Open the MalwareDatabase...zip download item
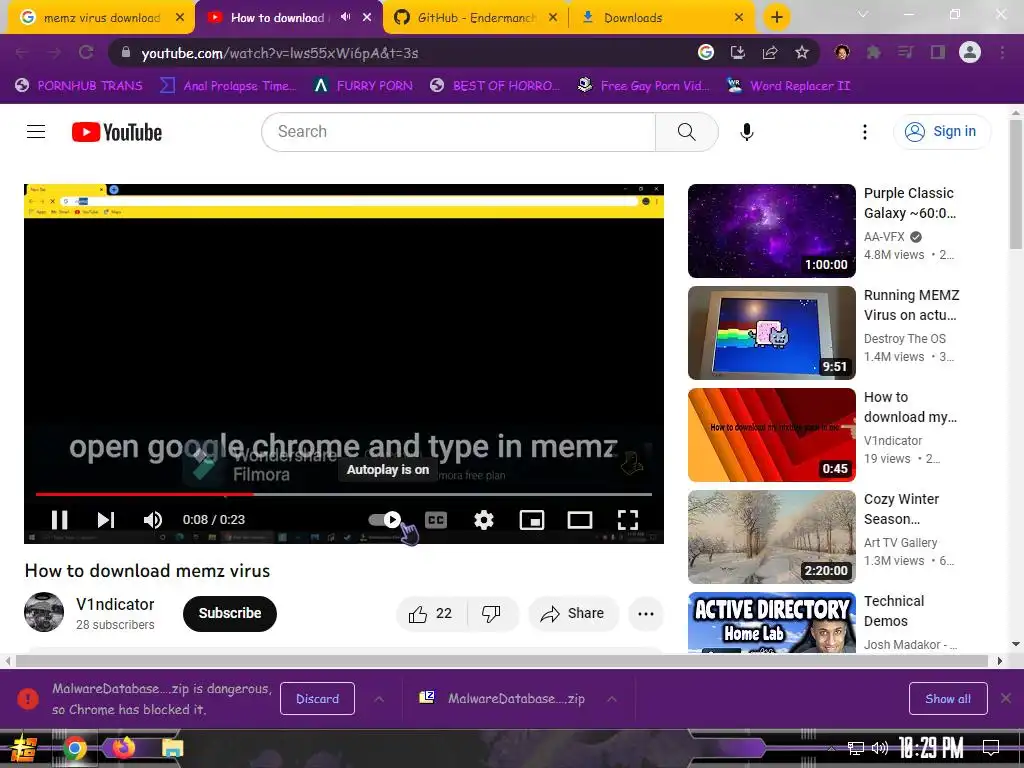This screenshot has width=1024, height=768. (502, 699)
